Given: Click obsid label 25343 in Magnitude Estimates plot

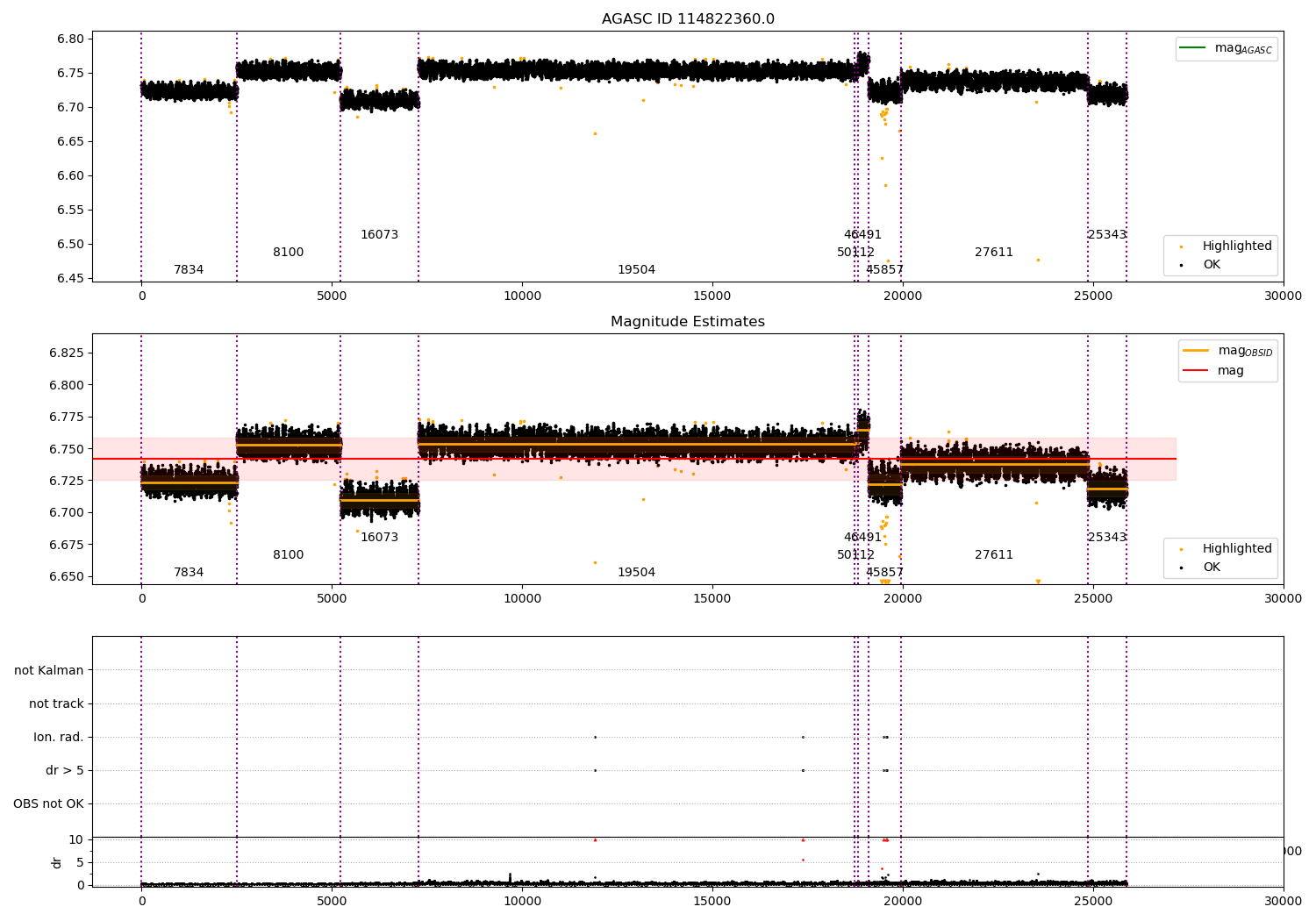Looking at the screenshot, I should tap(1107, 538).
